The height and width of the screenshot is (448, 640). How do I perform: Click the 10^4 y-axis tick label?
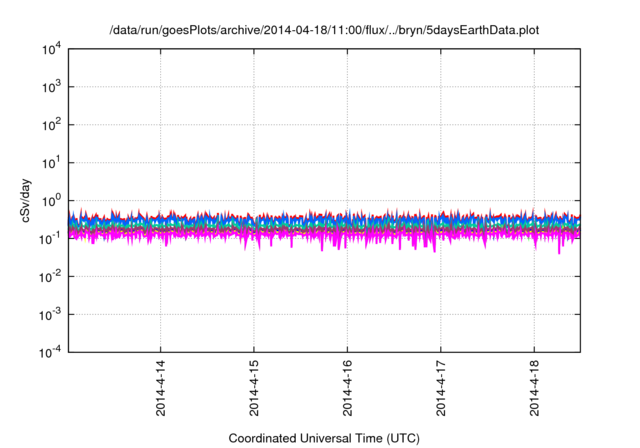(x=51, y=49)
